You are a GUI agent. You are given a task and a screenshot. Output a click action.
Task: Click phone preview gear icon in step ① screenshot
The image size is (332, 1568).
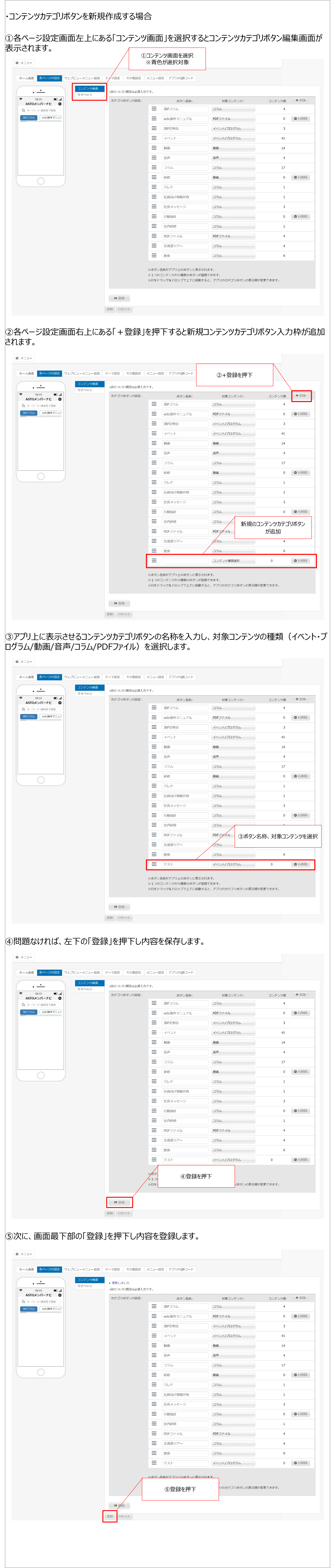click(60, 104)
